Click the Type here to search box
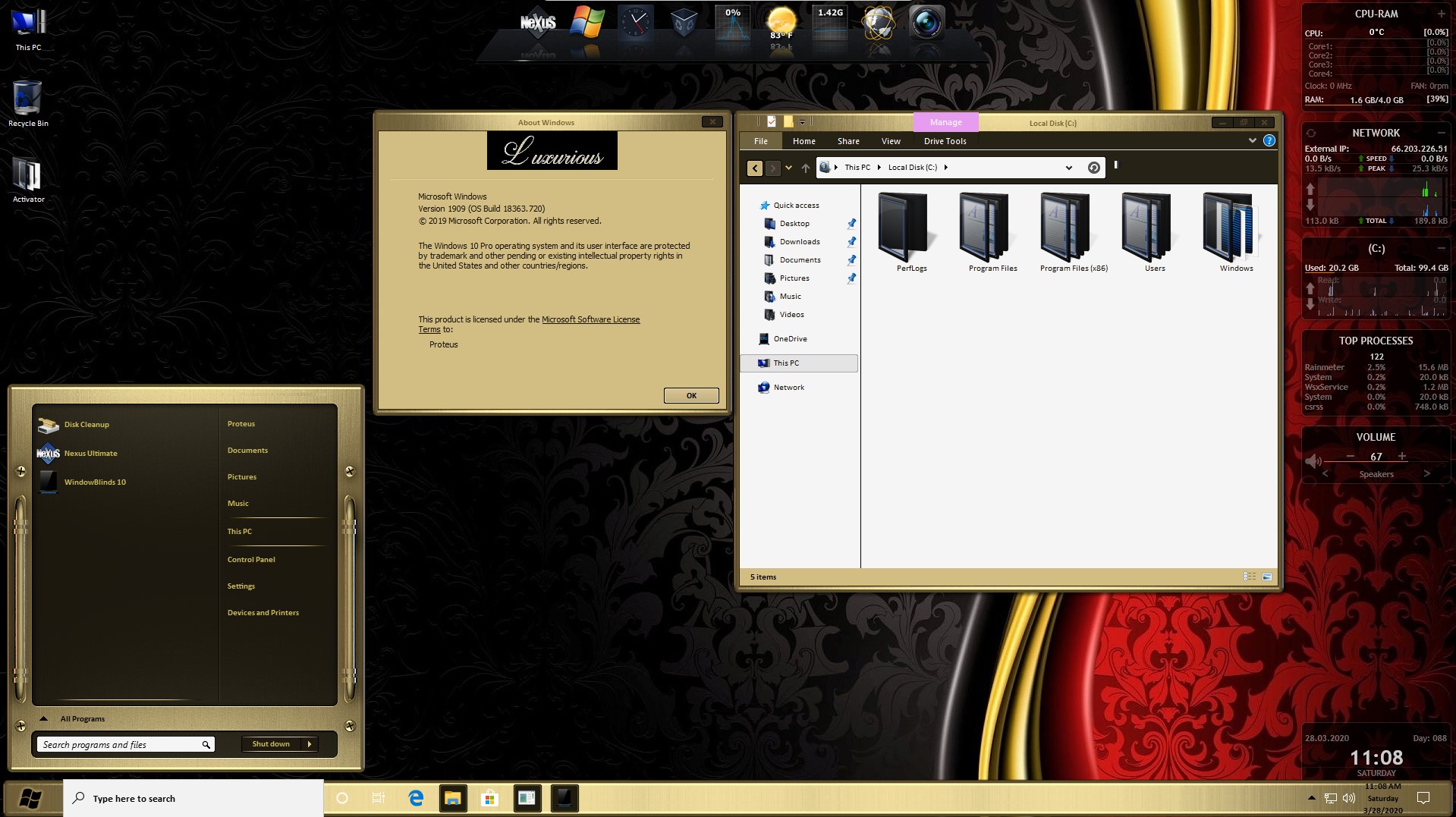This screenshot has width=1456, height=817. pyautogui.click(x=193, y=798)
